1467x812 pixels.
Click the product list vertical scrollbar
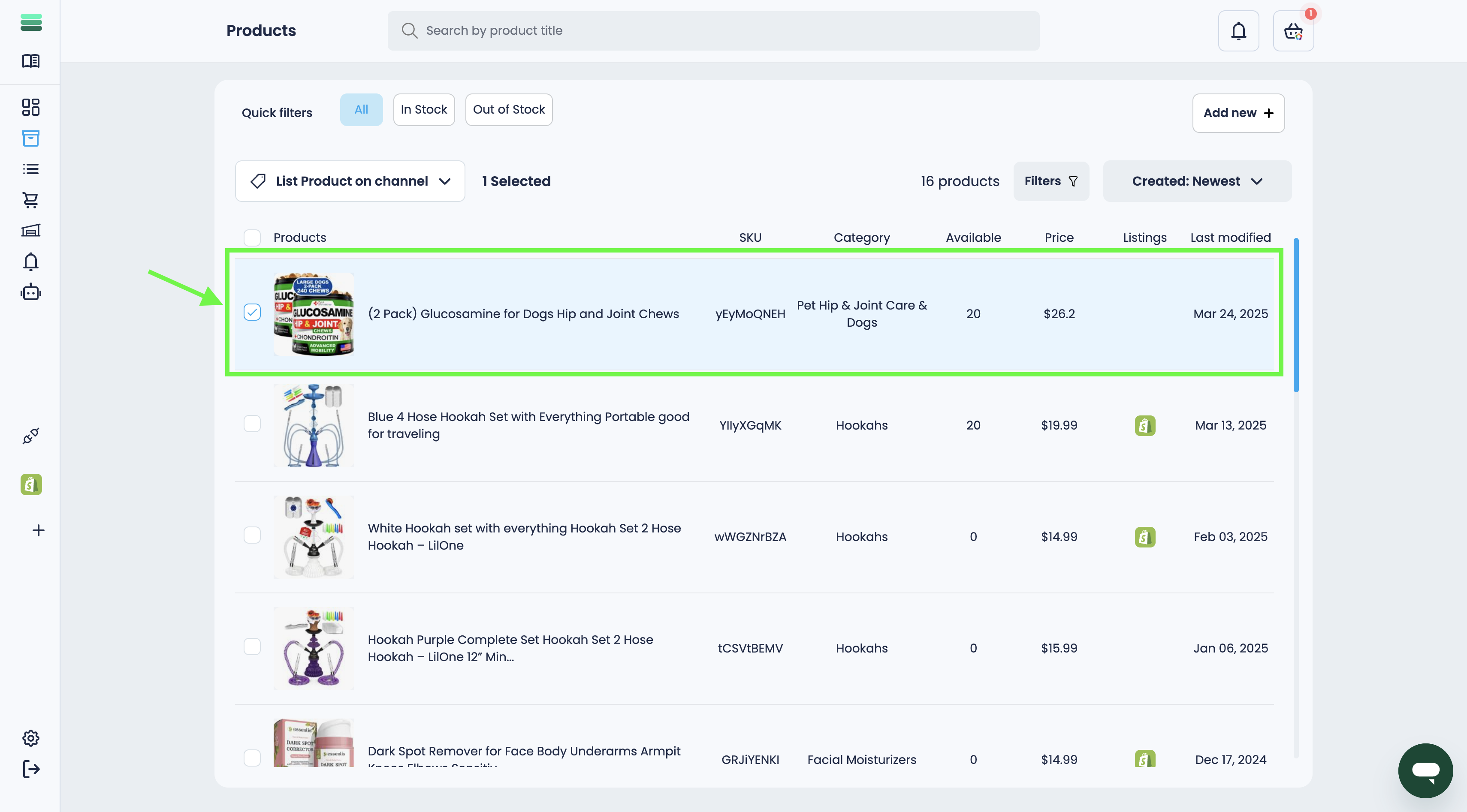pos(1296,315)
